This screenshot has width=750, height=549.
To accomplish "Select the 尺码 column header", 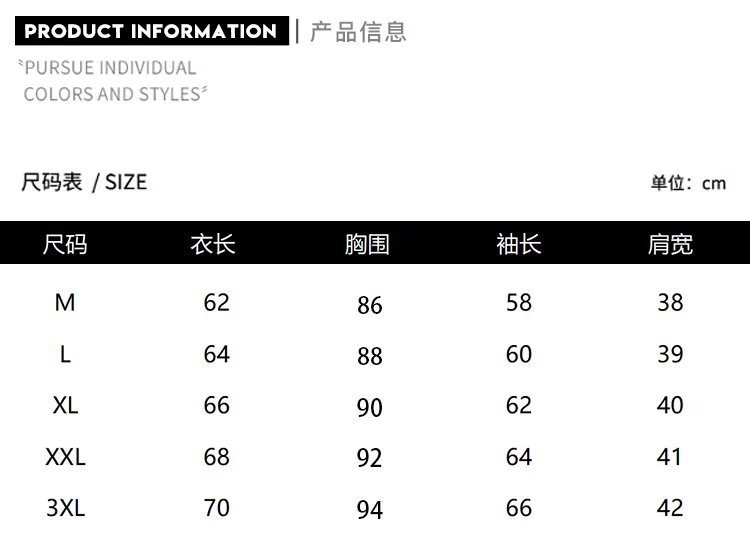I will (x=65, y=244).
